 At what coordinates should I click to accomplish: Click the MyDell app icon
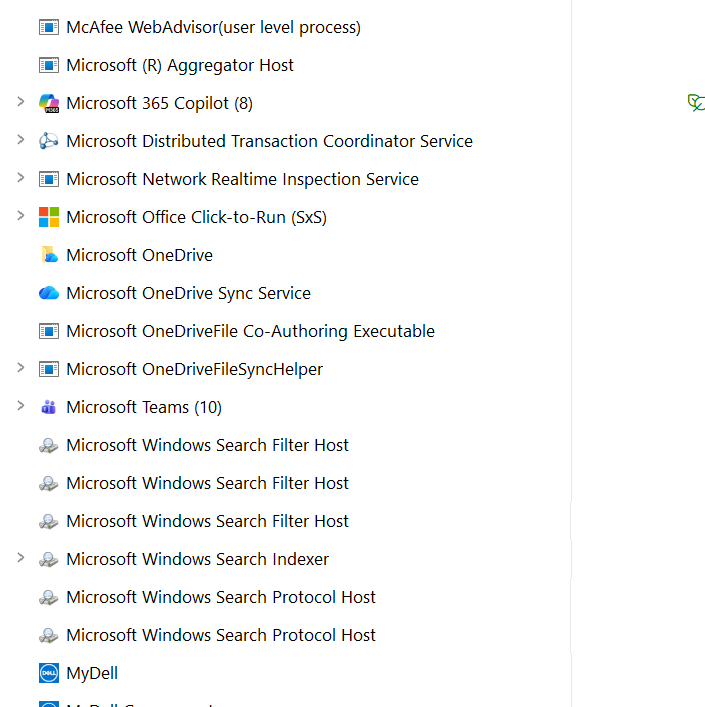(x=48, y=673)
